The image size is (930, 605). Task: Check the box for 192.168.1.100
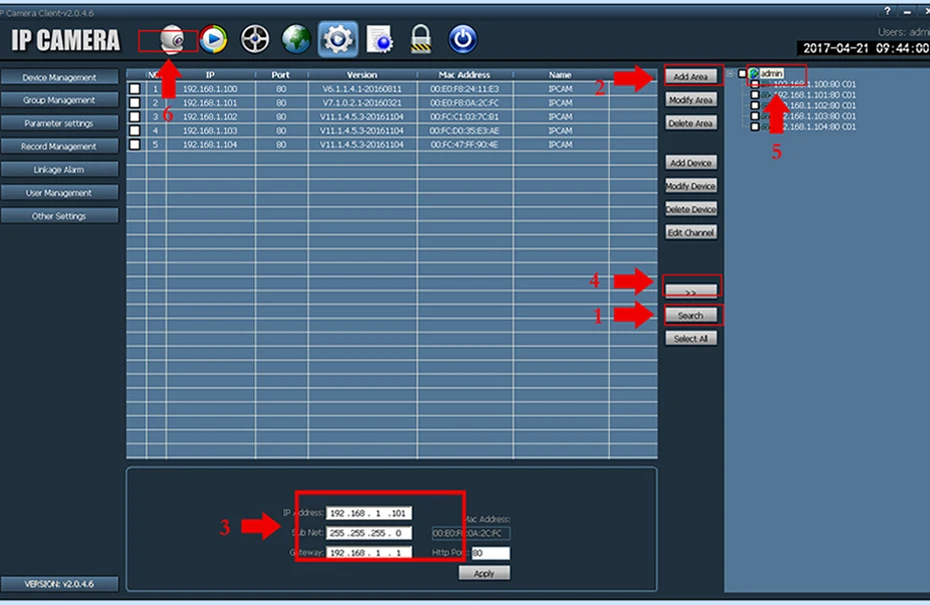[x=135, y=89]
